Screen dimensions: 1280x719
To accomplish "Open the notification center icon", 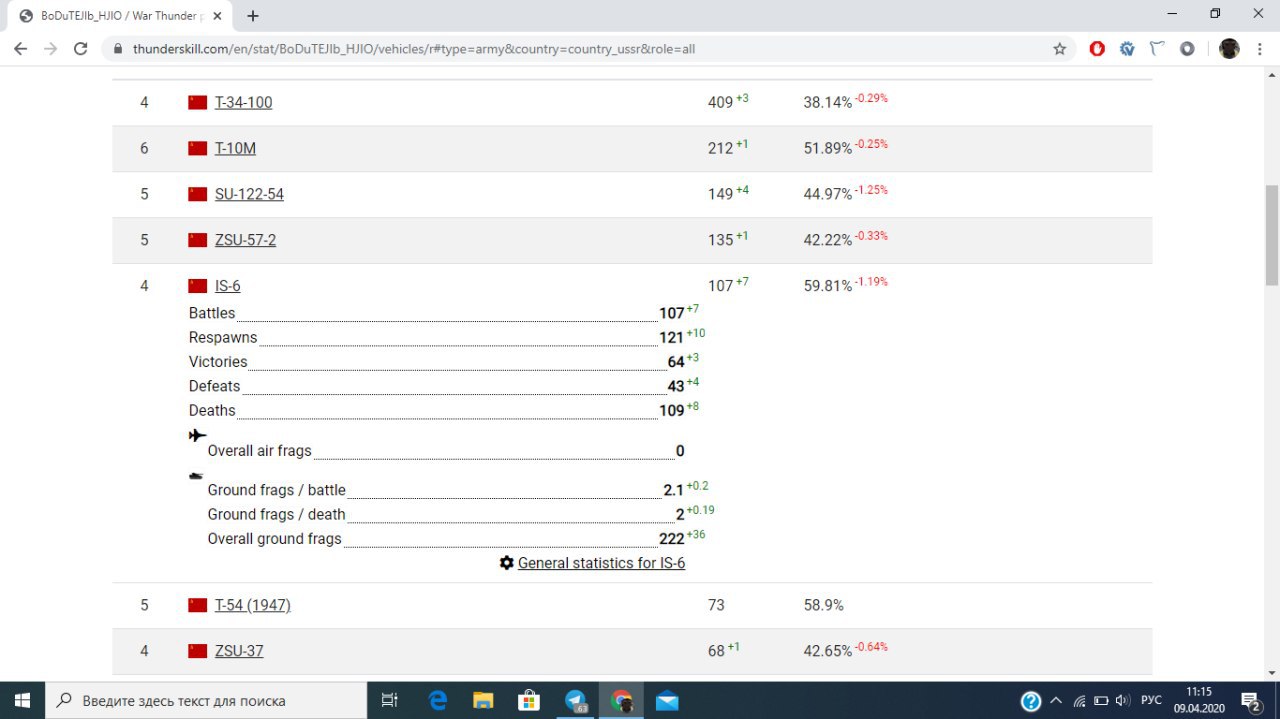I will click(1250, 701).
